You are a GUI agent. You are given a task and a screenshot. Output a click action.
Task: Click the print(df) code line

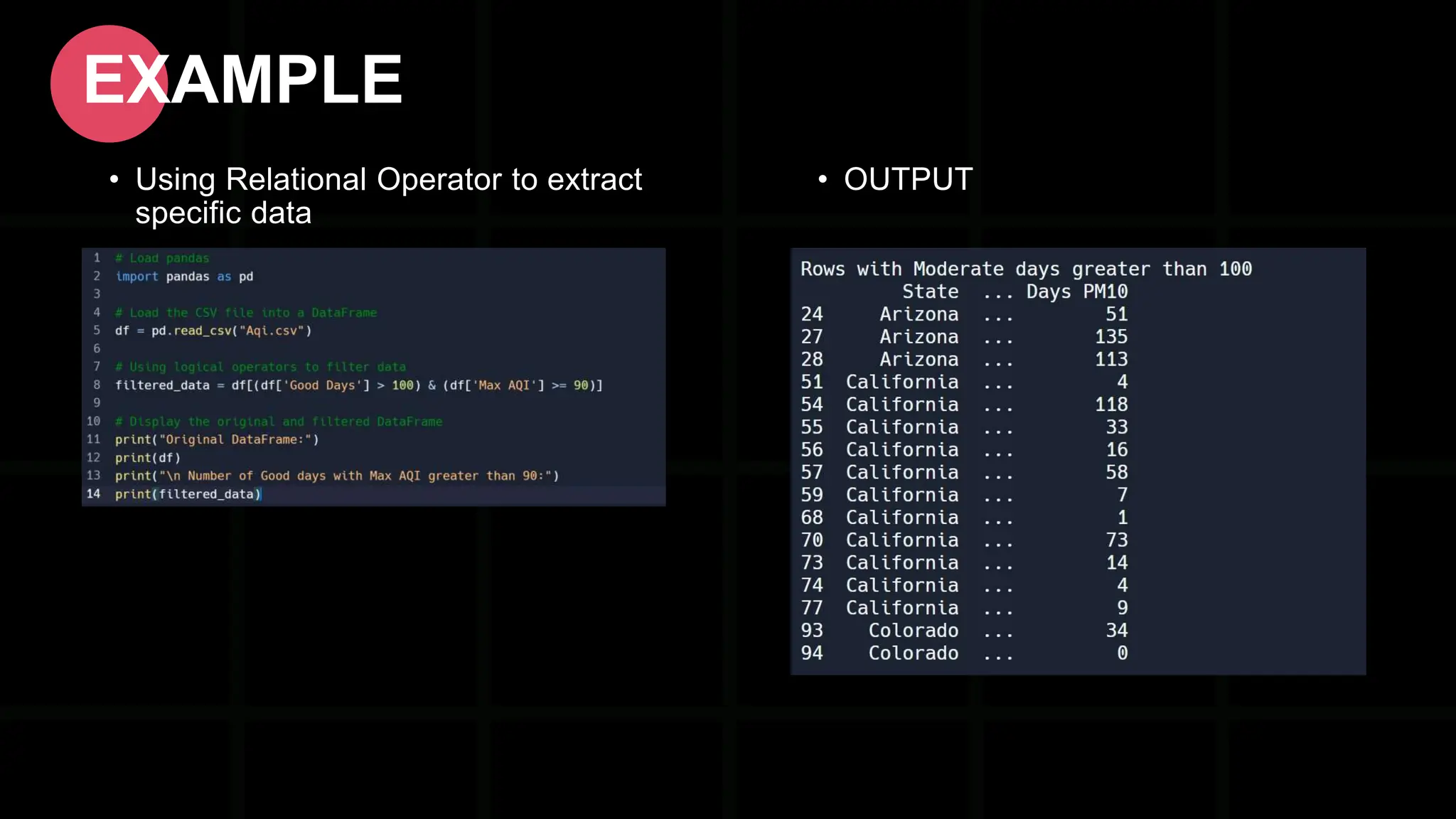pos(148,458)
